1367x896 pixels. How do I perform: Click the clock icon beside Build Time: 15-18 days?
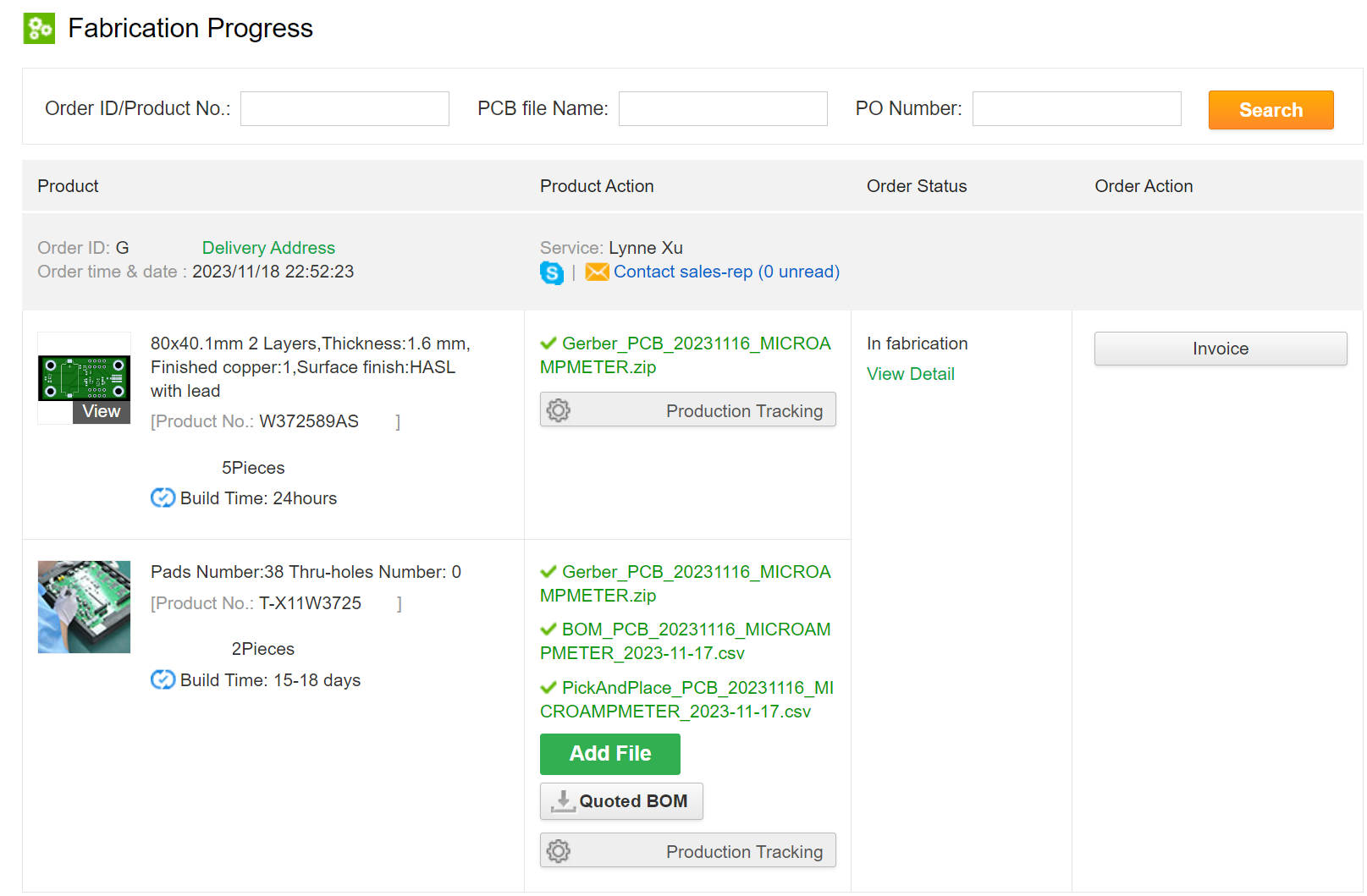click(x=163, y=680)
